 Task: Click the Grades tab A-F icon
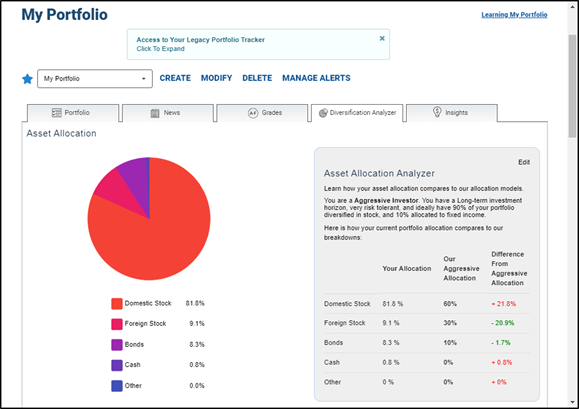253,113
